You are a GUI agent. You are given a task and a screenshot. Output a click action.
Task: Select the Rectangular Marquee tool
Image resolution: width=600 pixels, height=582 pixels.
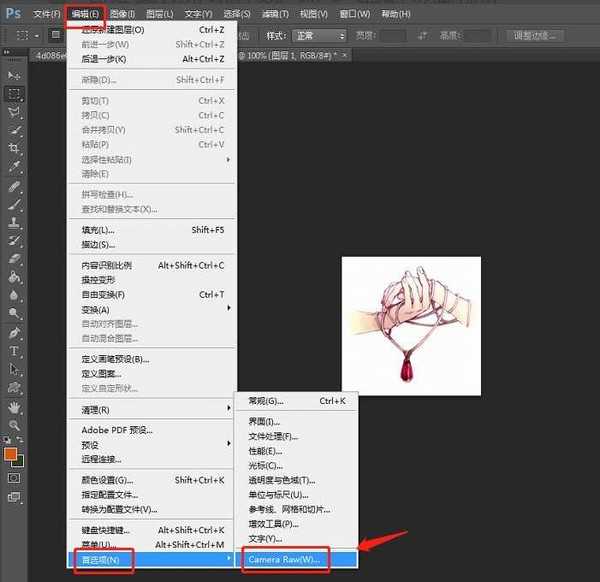(15, 94)
